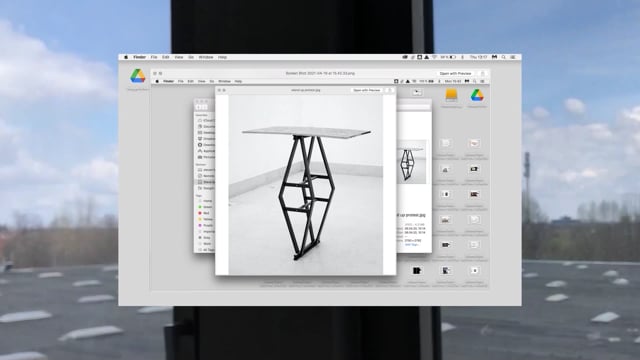Click the up protest.jpg file name in preview pane
The width and height of the screenshot is (640, 360).
tap(411, 215)
